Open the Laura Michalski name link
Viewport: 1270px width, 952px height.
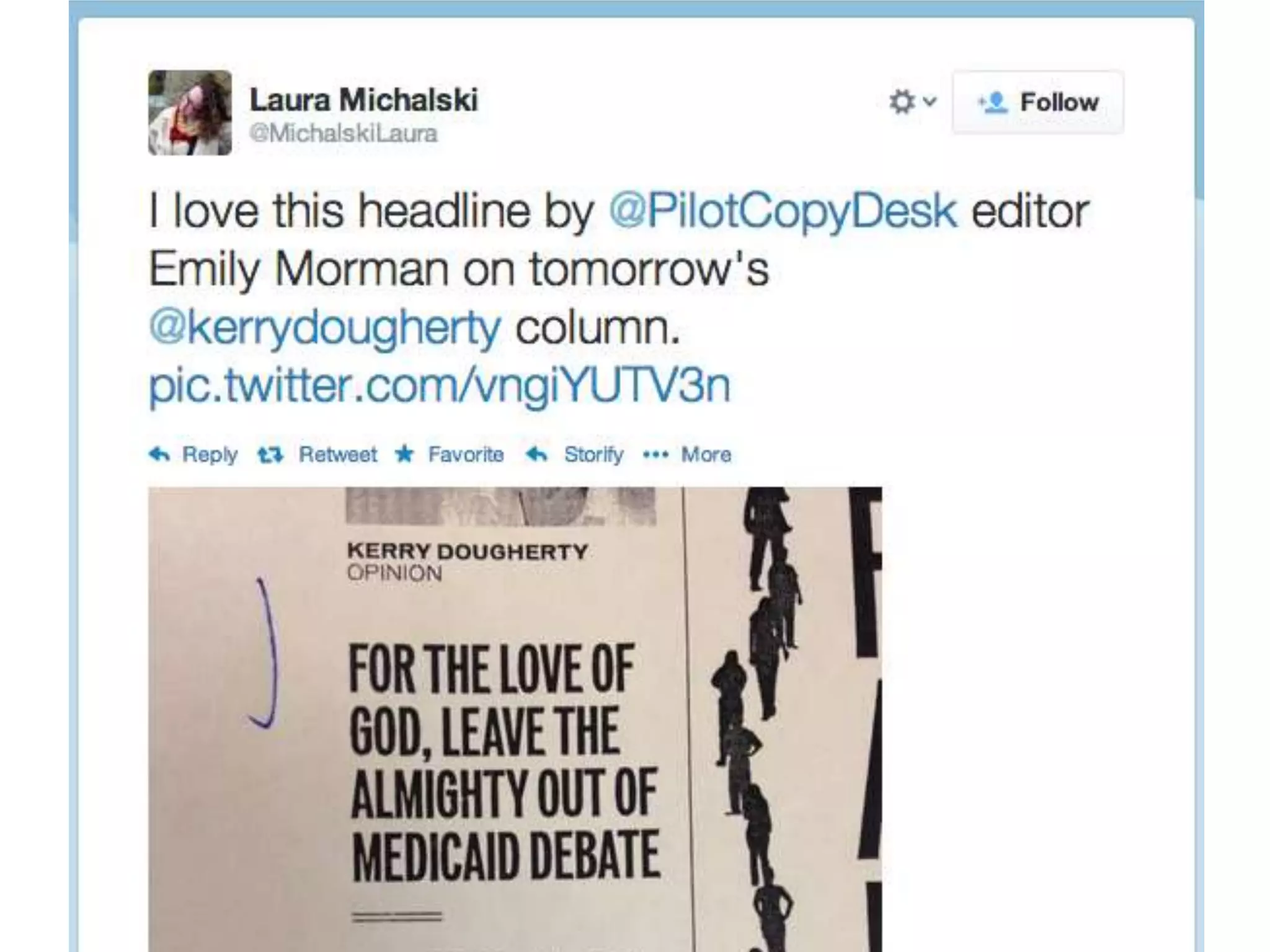coord(363,100)
